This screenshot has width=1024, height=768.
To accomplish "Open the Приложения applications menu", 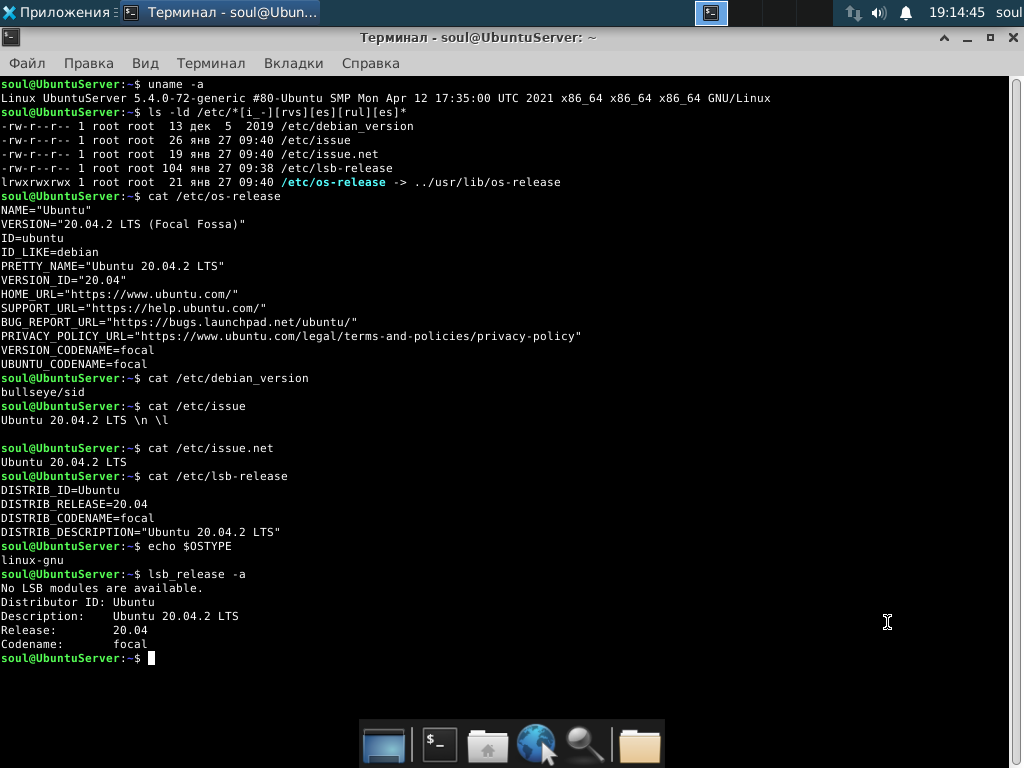I will pos(56,12).
